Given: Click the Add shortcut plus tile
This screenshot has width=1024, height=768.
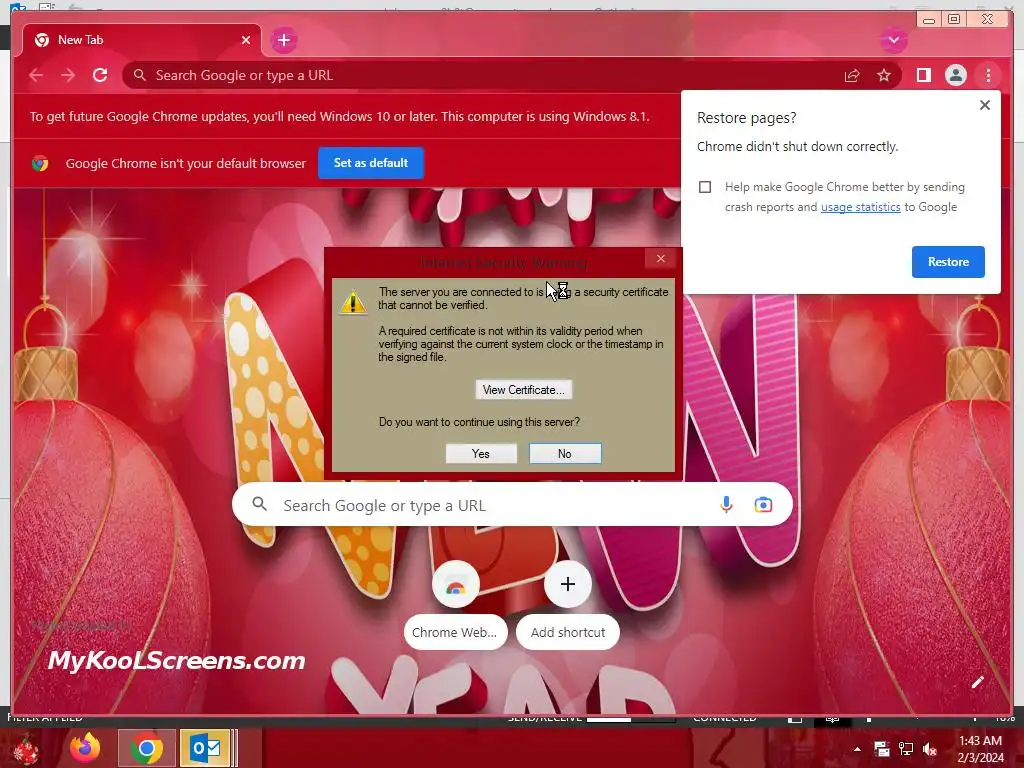Looking at the screenshot, I should pos(568,606).
